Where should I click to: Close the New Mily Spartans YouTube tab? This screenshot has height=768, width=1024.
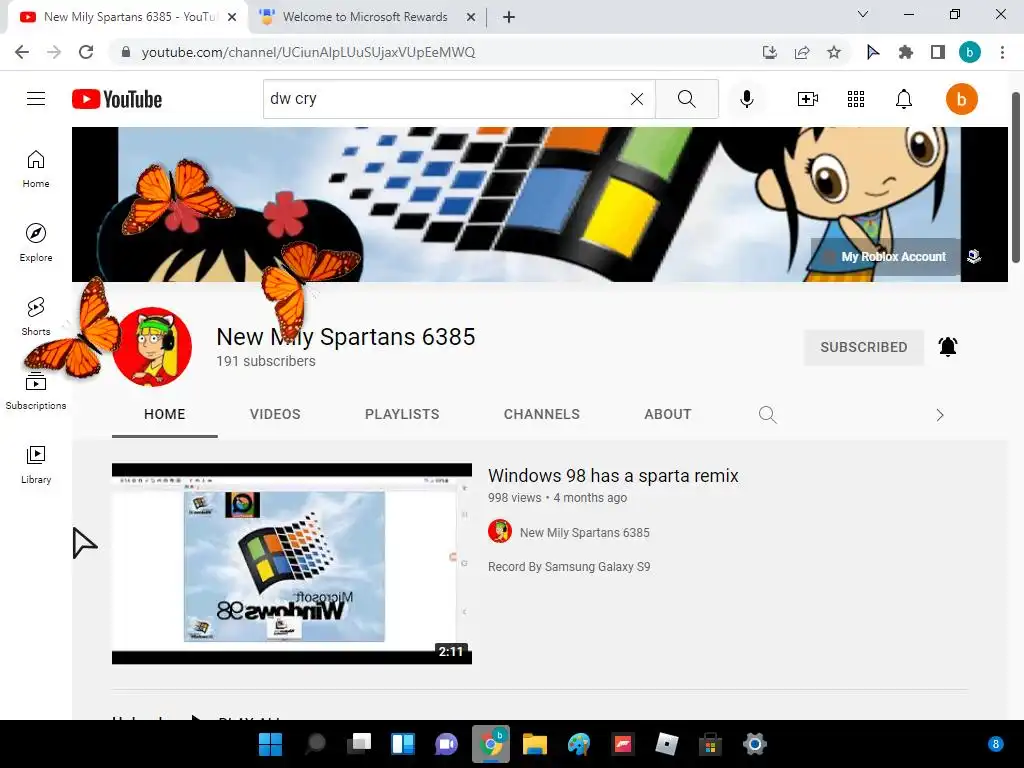(x=232, y=17)
